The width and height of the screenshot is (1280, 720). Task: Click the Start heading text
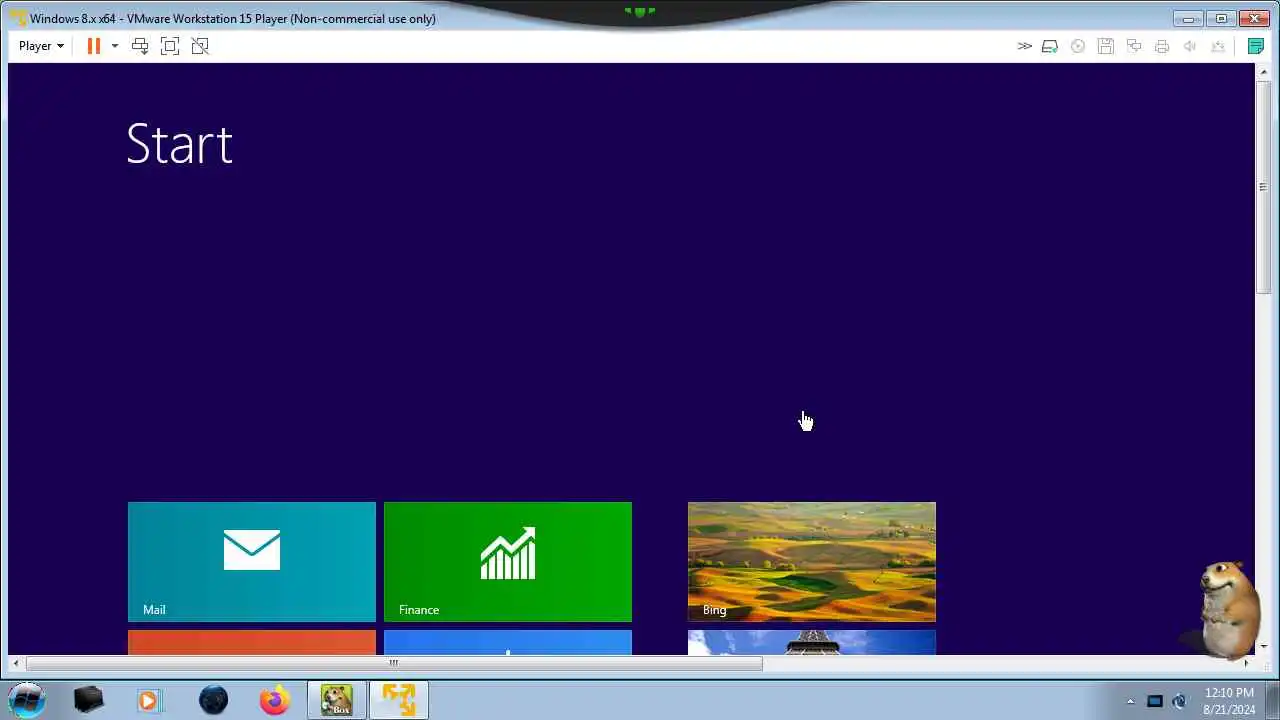(x=180, y=145)
